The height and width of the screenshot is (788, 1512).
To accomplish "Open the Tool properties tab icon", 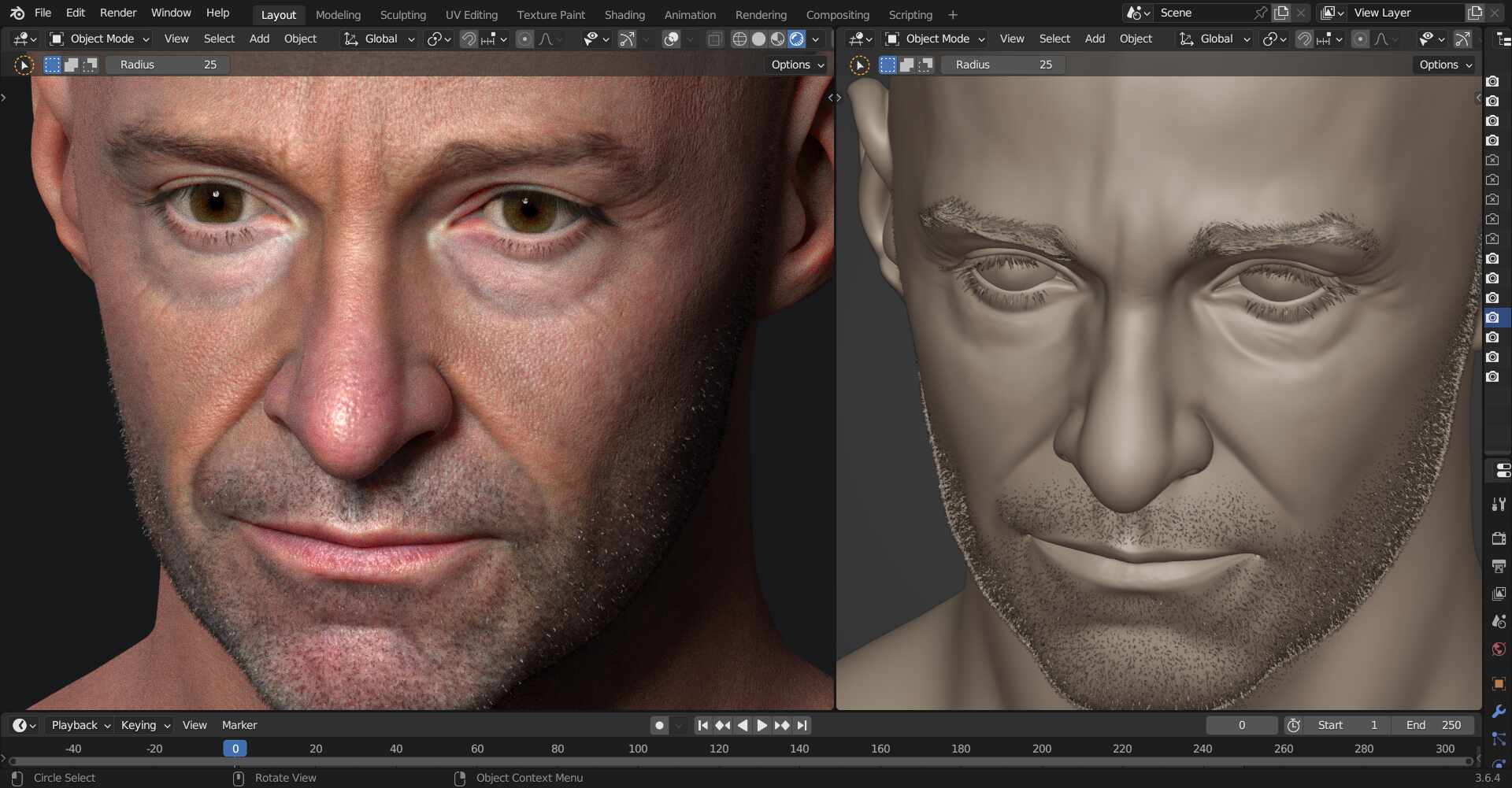I will click(x=1499, y=504).
